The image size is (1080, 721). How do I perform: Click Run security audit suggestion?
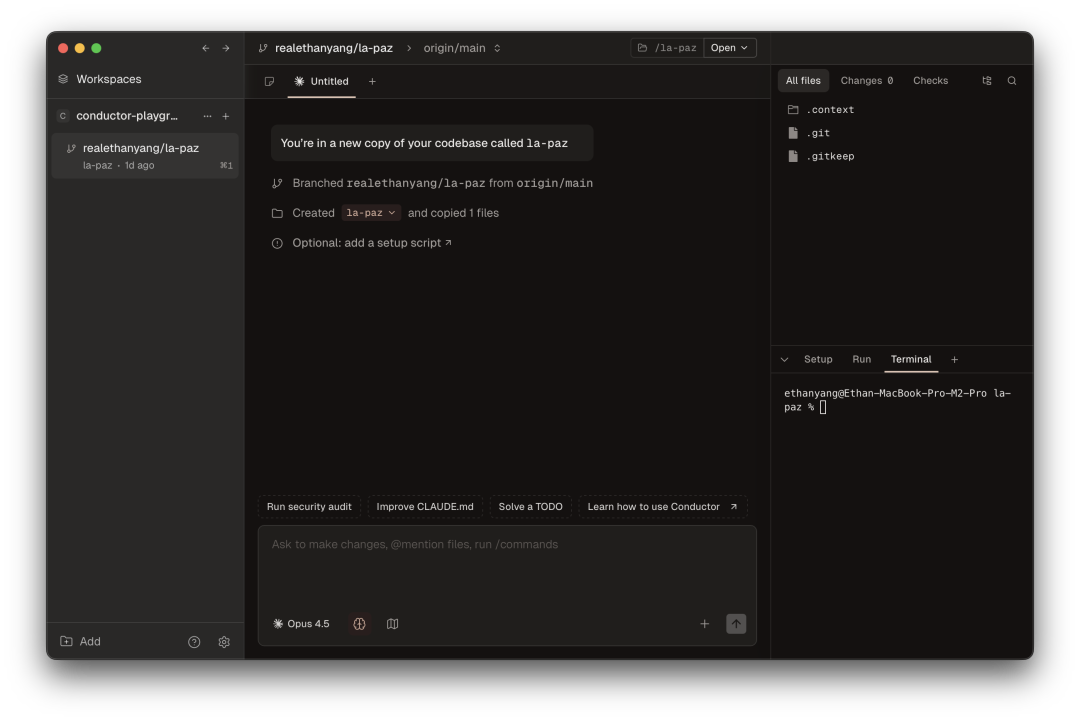[309, 507]
